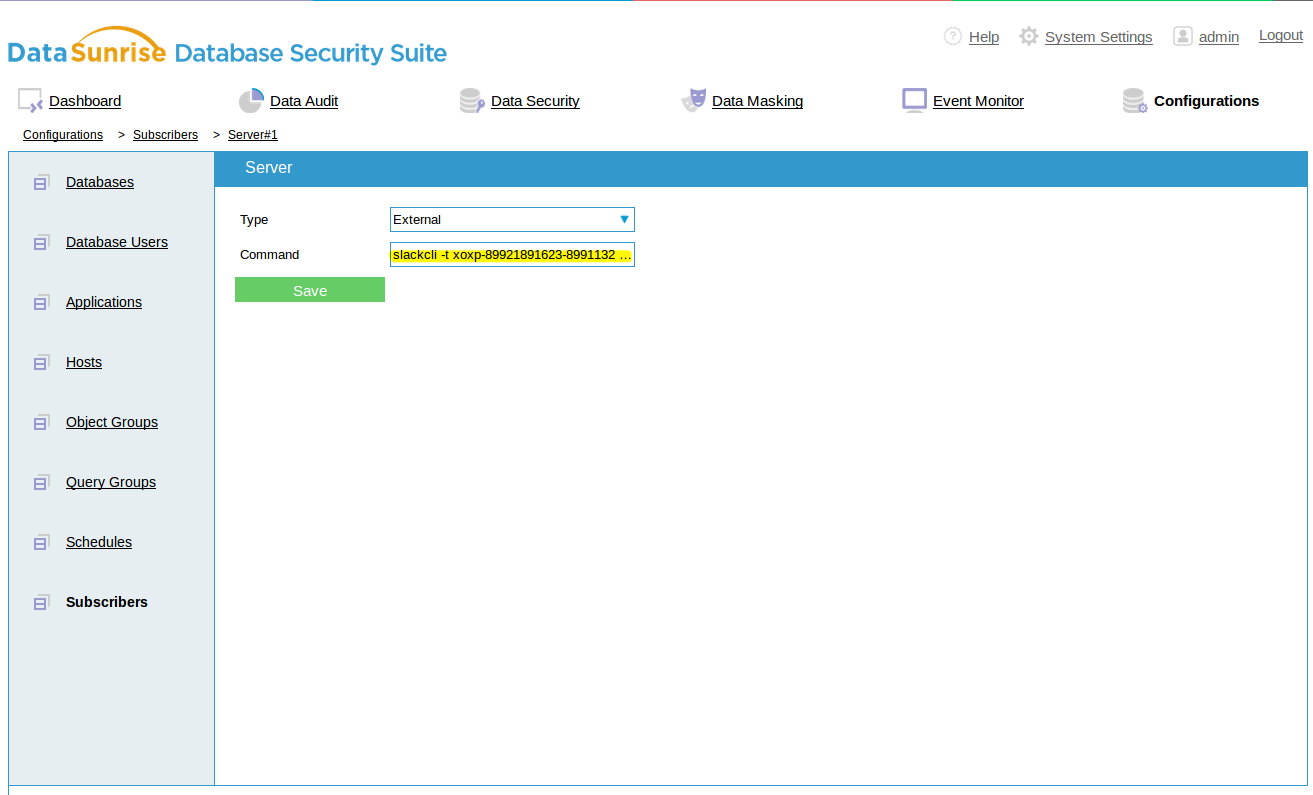Open Databases in the sidebar
This screenshot has height=795, width=1313.
click(x=100, y=182)
